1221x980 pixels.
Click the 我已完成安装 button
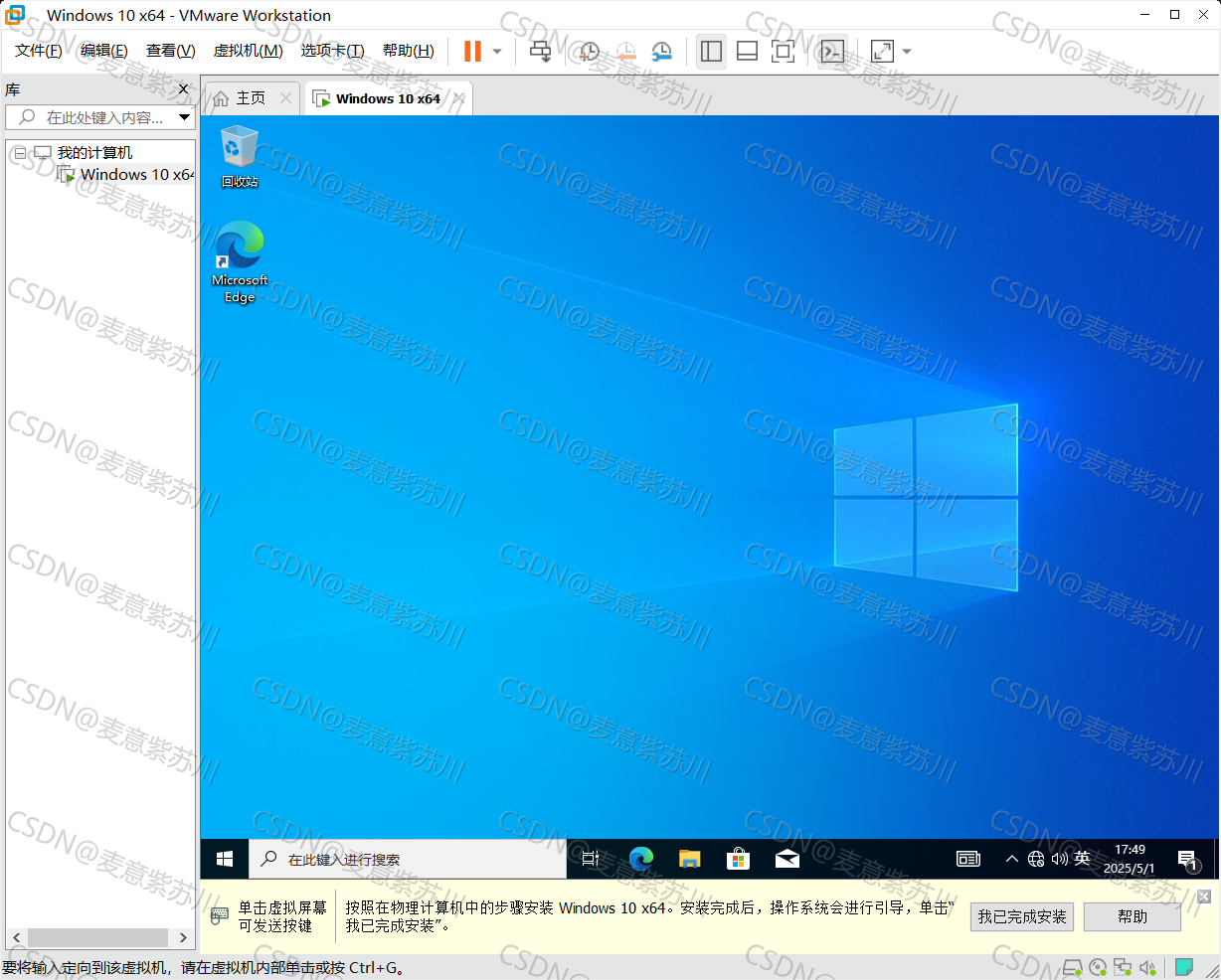coord(1022,916)
